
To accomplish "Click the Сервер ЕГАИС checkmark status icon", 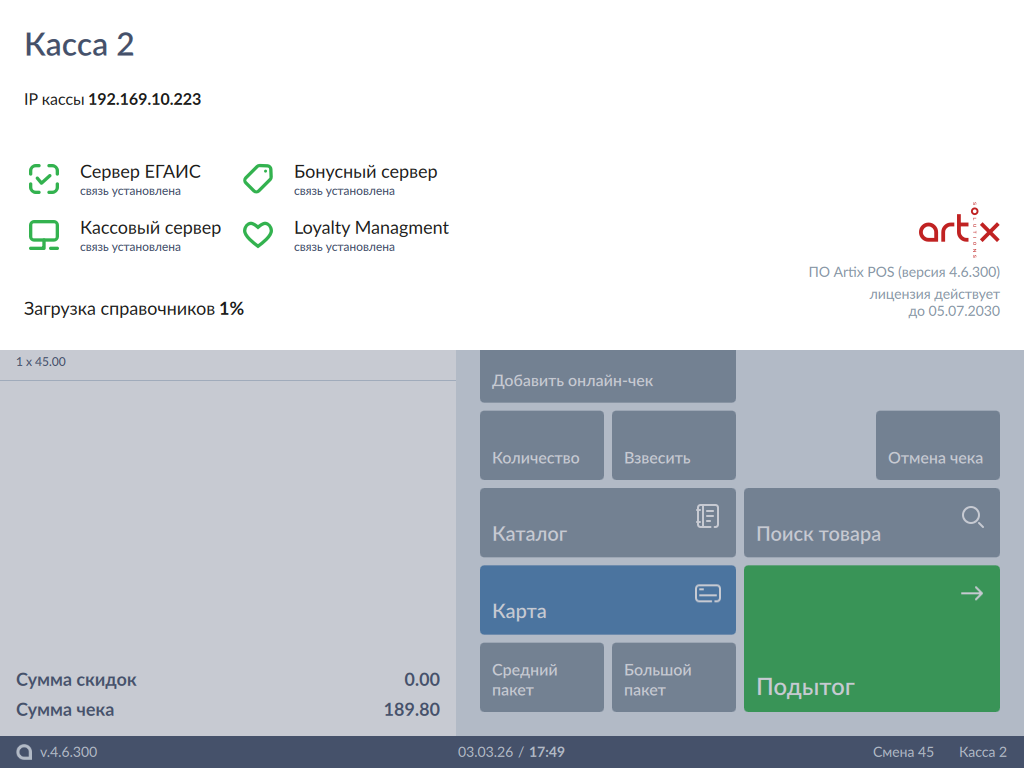I will [x=43, y=179].
